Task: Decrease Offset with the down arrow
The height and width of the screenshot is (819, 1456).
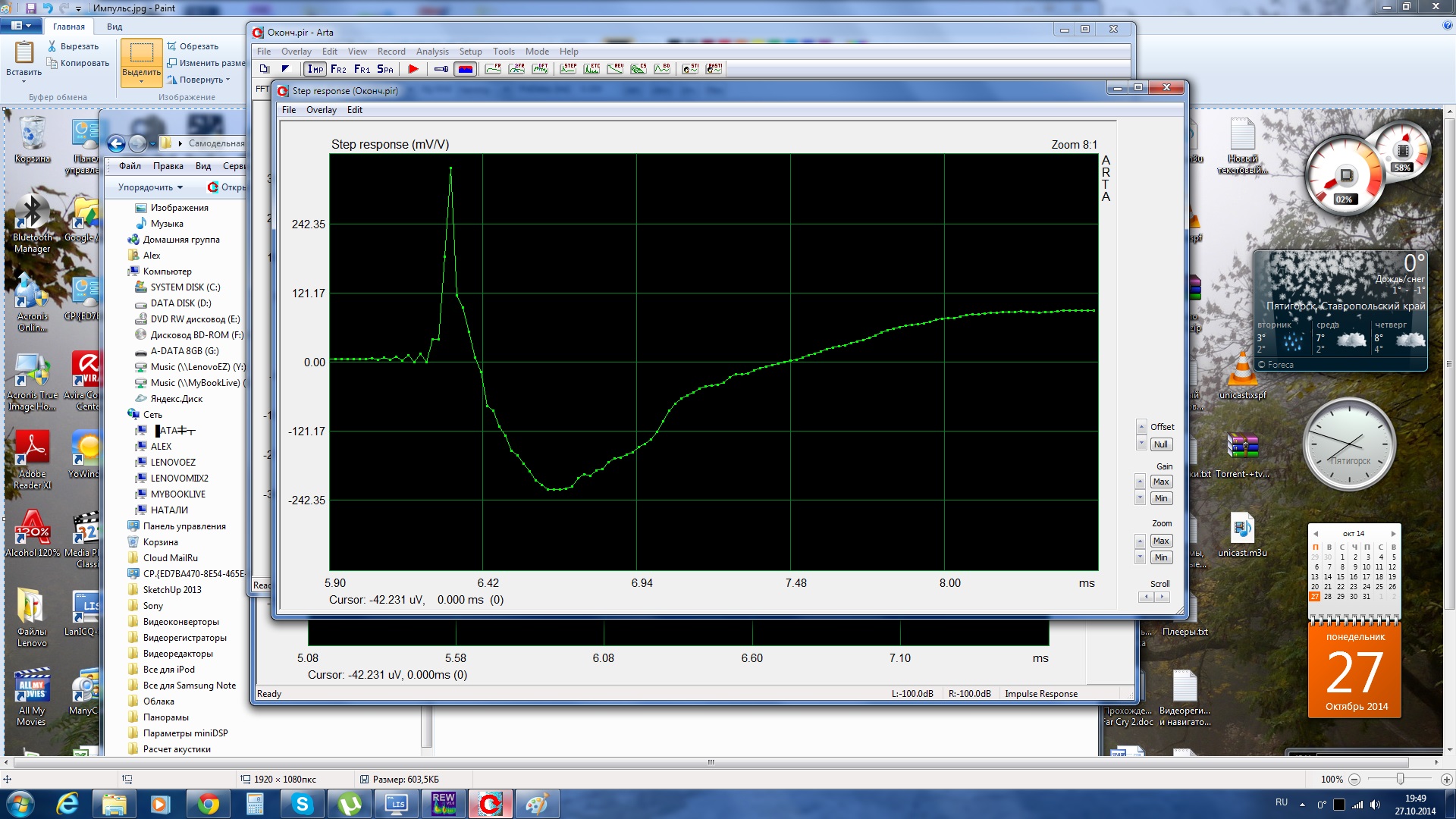Action: point(1141,444)
